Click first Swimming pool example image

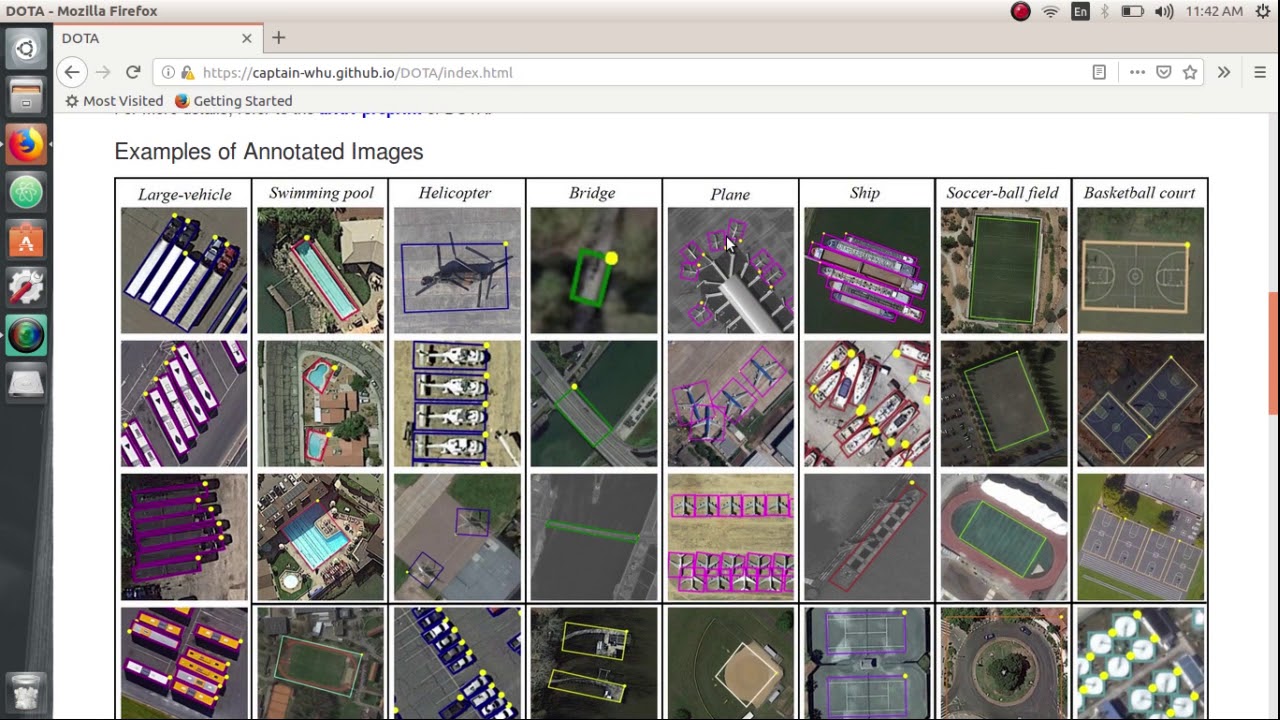(x=321, y=270)
